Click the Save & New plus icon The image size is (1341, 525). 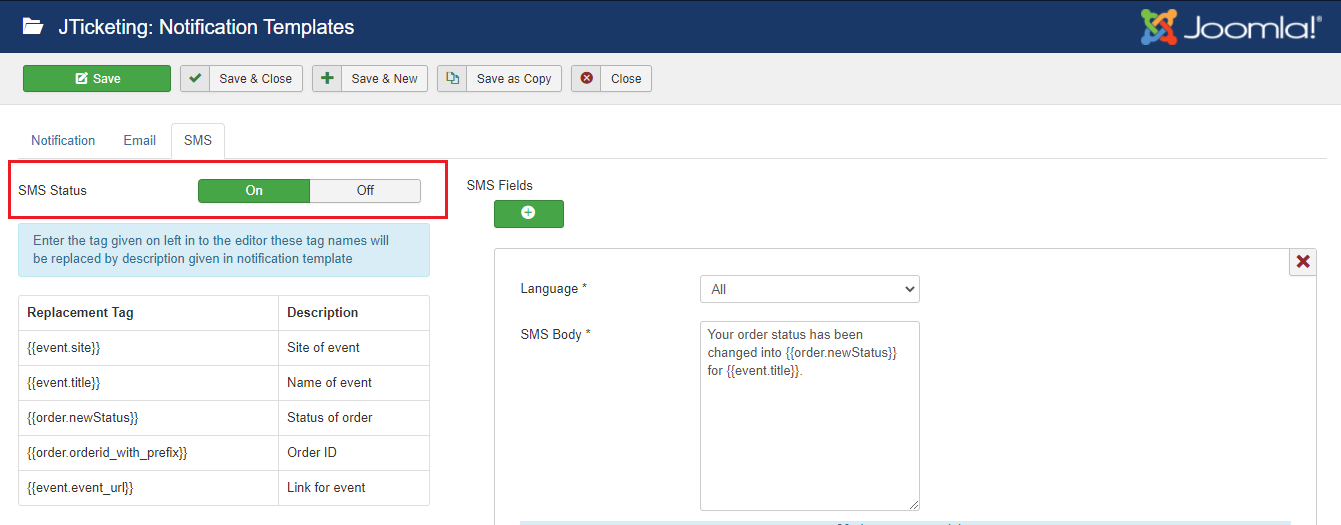tap(327, 79)
